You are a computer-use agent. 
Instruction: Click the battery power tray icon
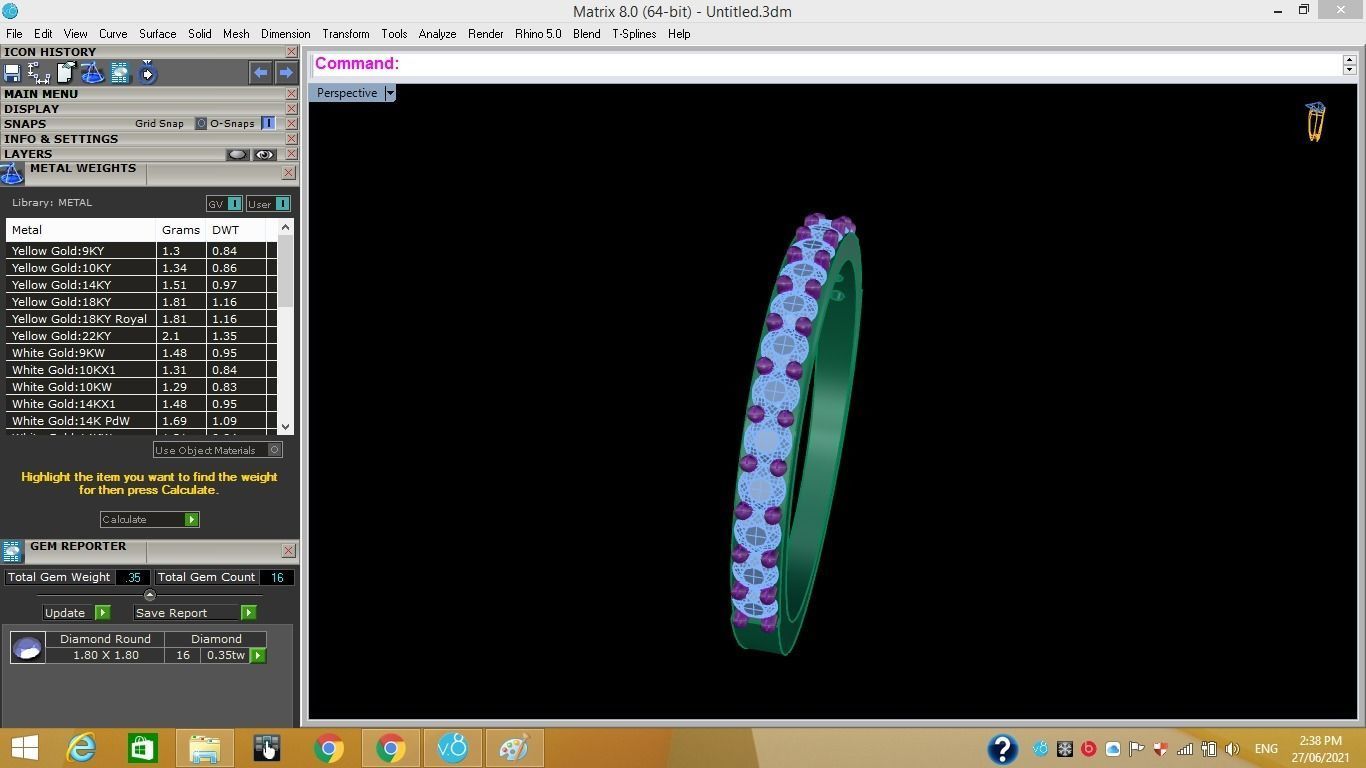(1208, 749)
